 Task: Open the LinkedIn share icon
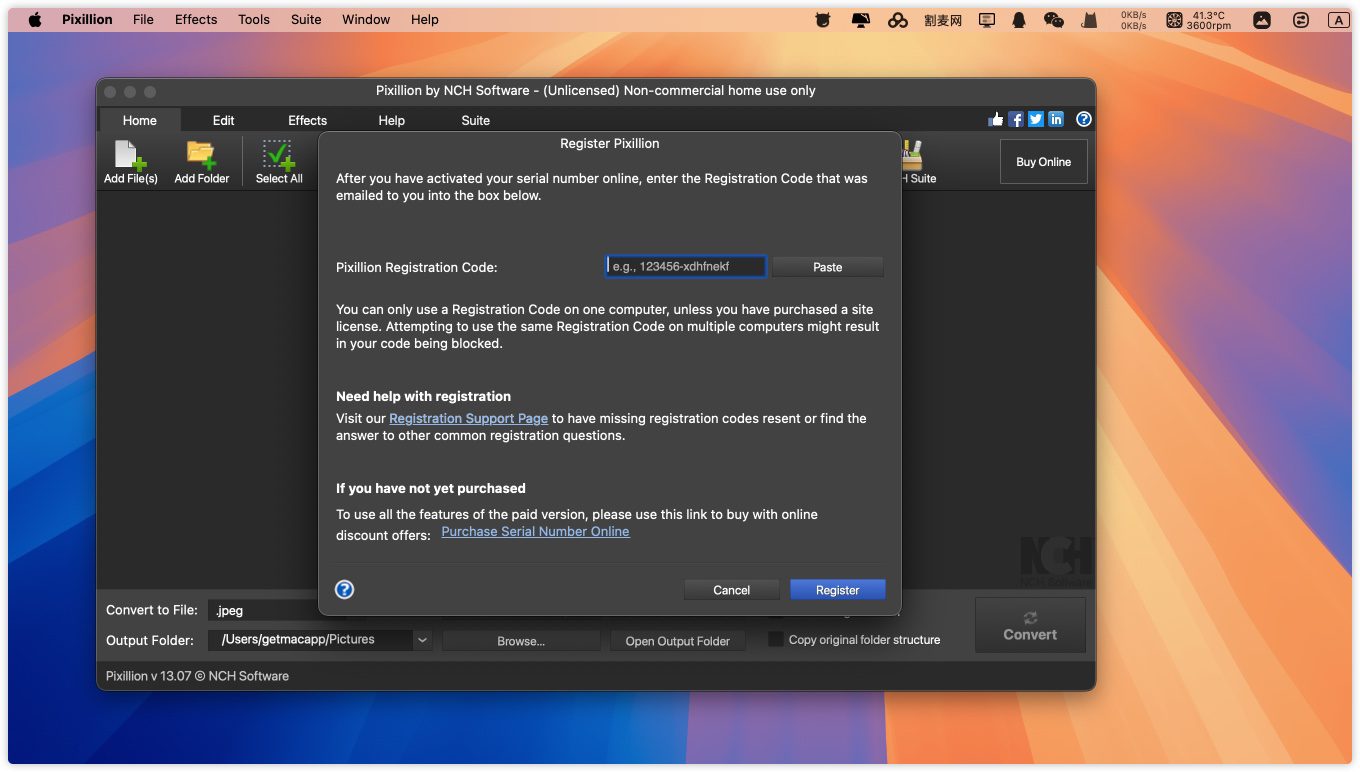click(1056, 119)
